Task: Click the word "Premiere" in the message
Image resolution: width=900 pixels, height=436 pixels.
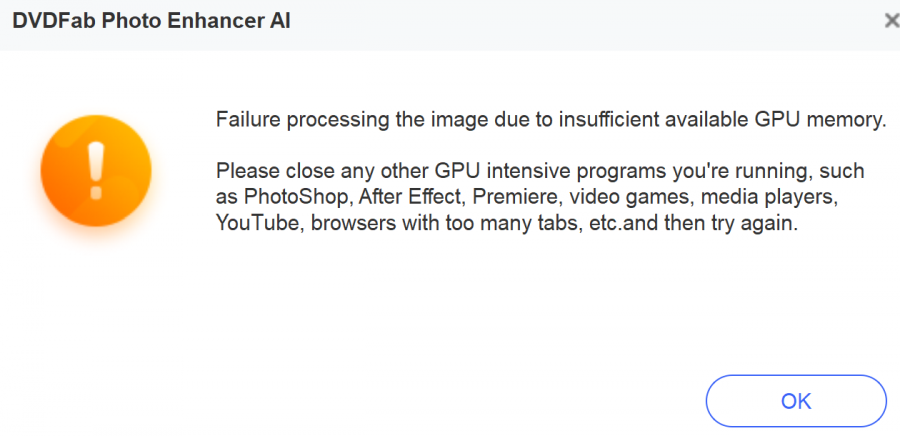Action: pyautogui.click(x=488, y=198)
